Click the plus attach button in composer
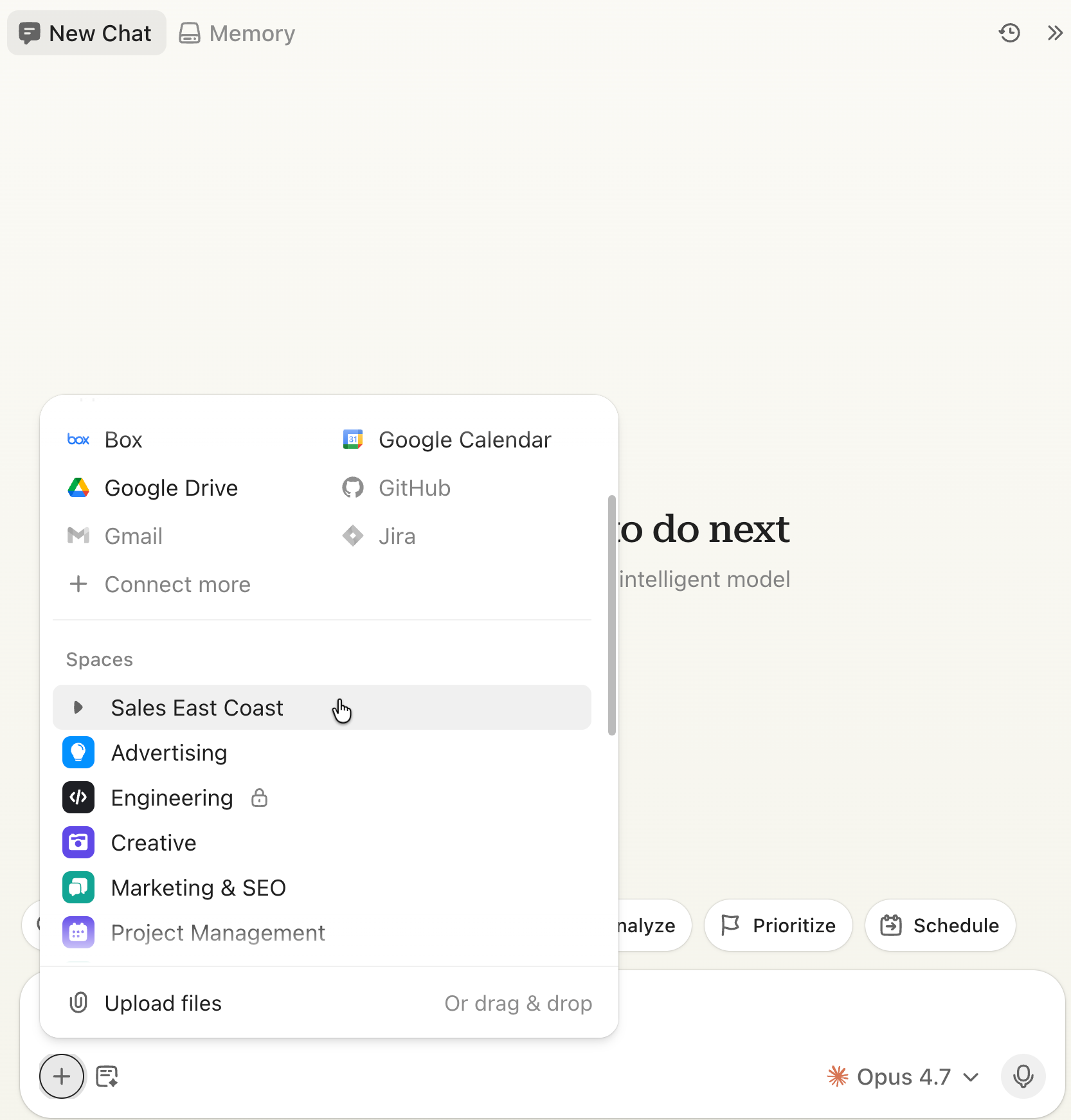Viewport: 1071px width, 1120px height. (x=62, y=1076)
